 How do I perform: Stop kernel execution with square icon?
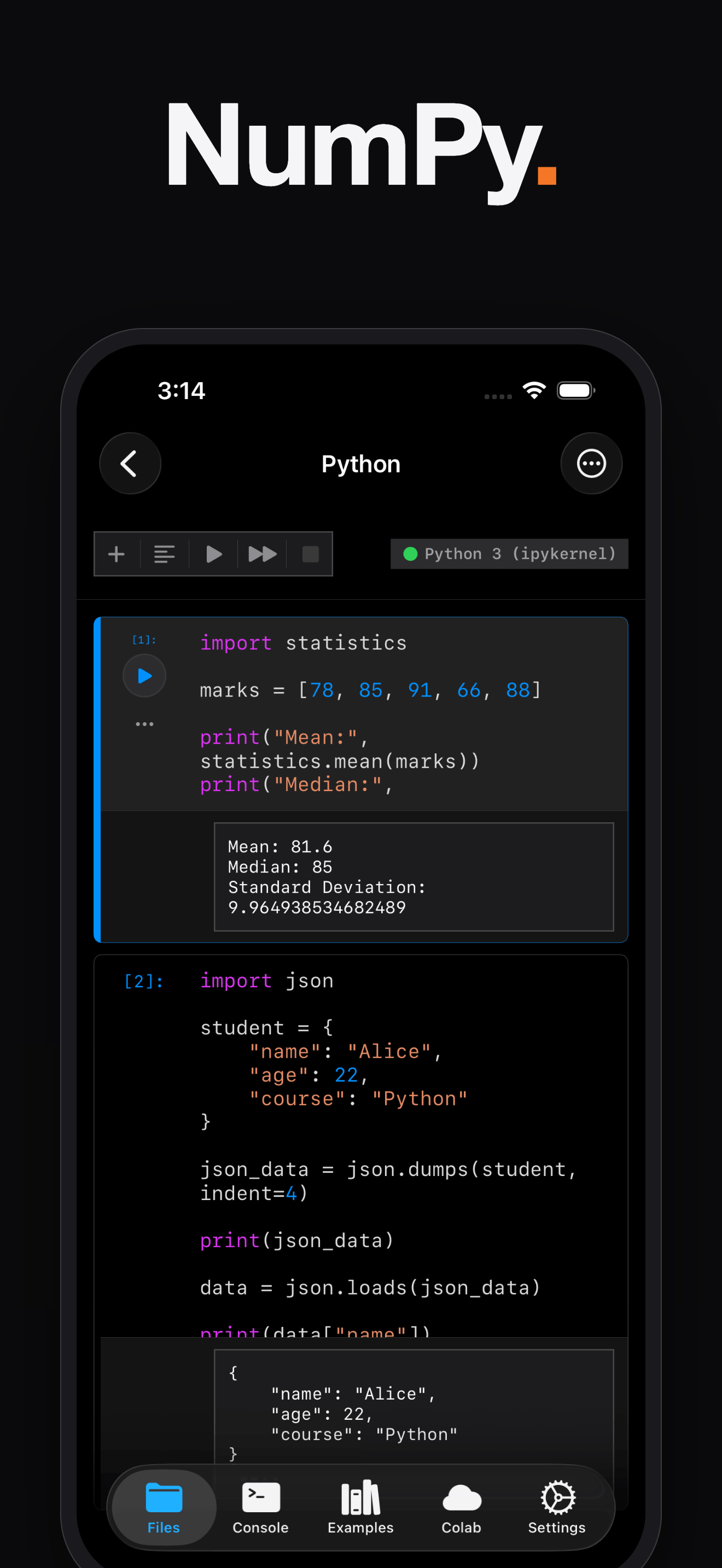(311, 554)
